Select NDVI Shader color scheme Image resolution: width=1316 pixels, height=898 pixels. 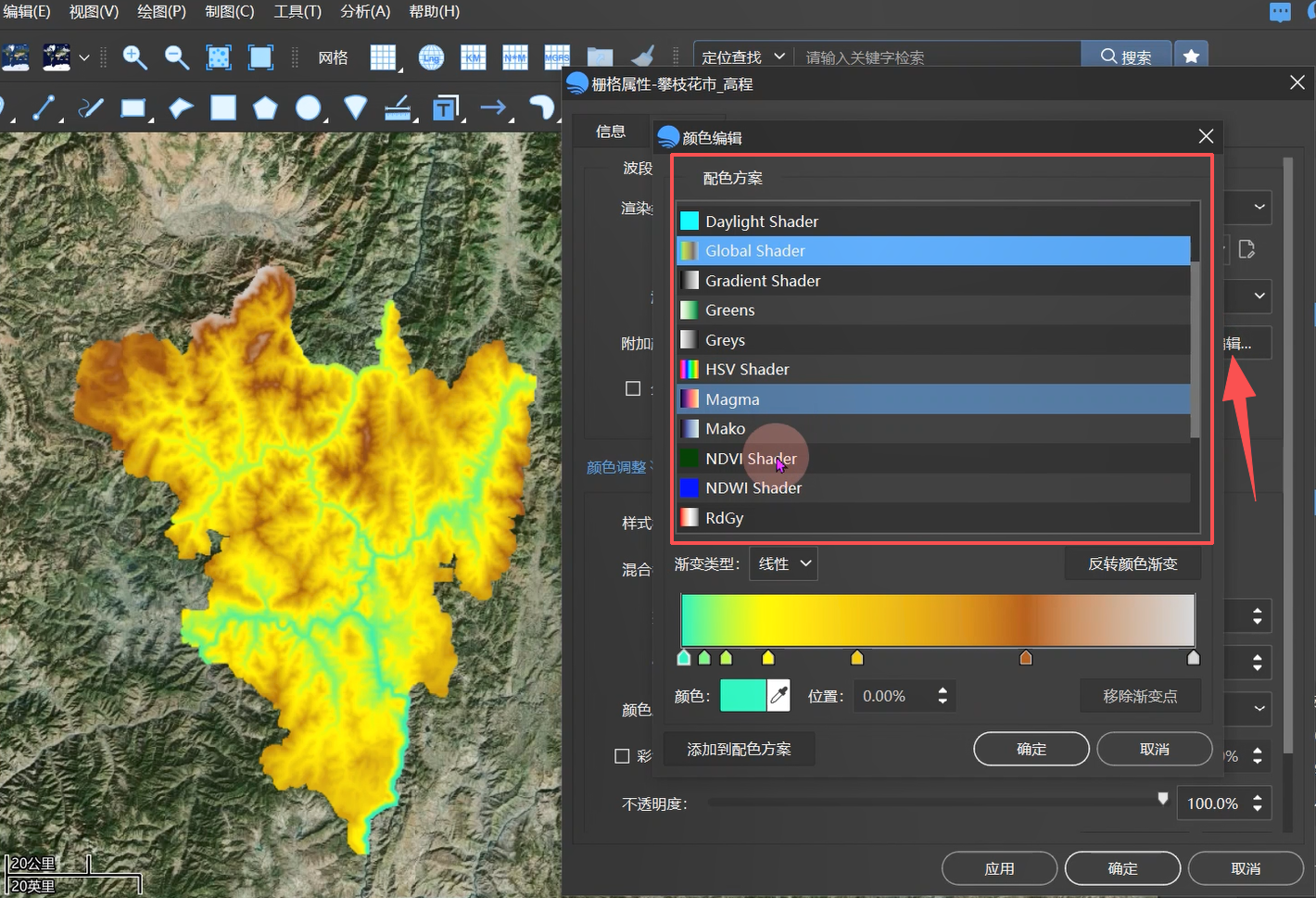pos(934,459)
